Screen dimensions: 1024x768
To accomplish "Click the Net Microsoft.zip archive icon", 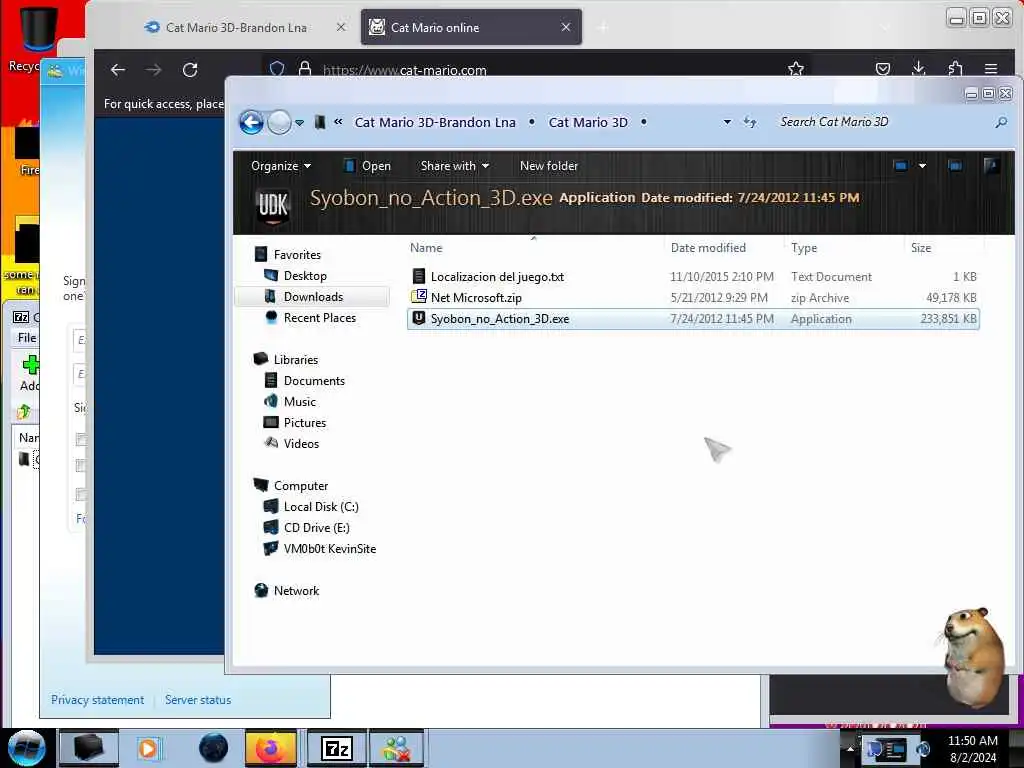I will pos(419,297).
